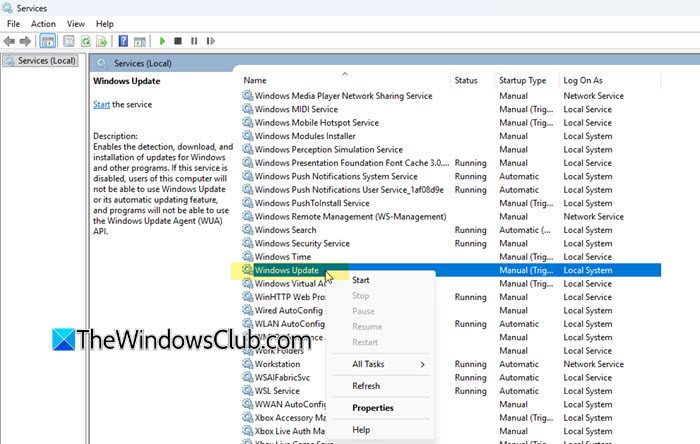The width and height of the screenshot is (700, 444).
Task: Click the green Start Service play icon
Action: point(162,41)
